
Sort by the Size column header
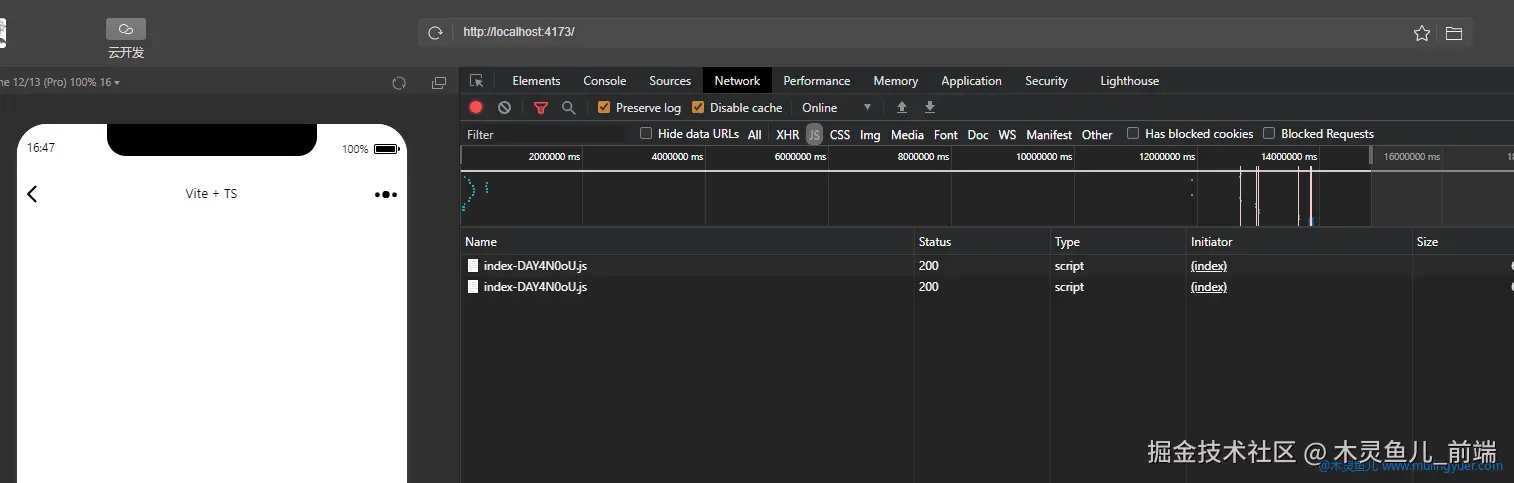pos(1463,242)
